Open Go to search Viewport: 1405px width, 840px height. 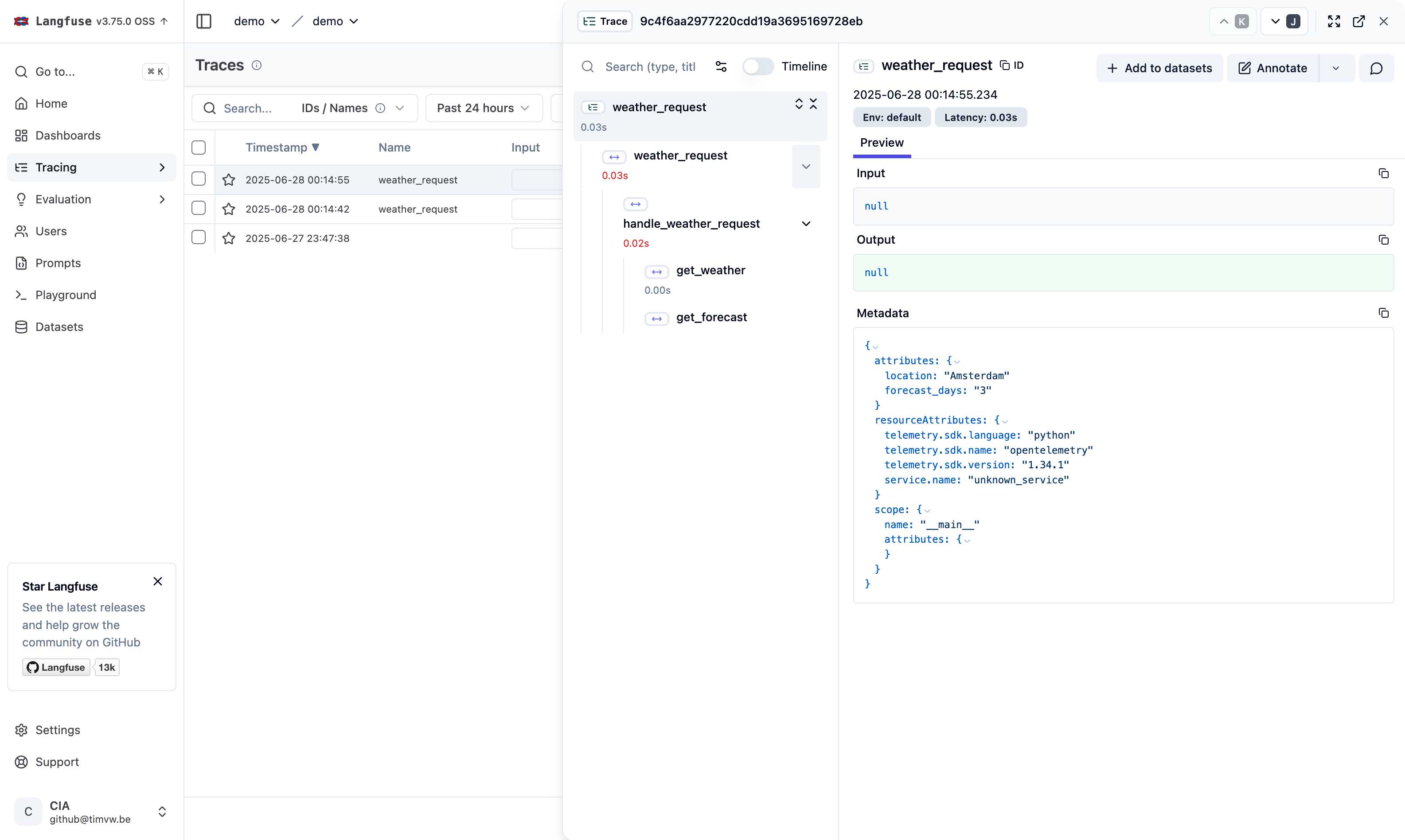(x=91, y=71)
